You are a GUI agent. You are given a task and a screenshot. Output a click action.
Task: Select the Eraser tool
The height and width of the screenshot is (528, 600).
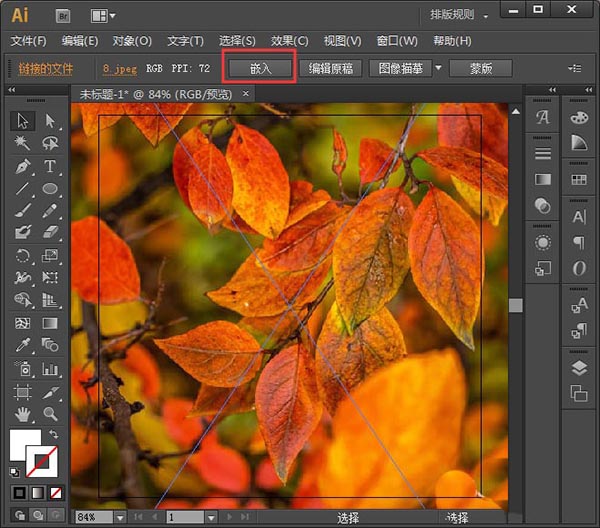click(x=50, y=232)
